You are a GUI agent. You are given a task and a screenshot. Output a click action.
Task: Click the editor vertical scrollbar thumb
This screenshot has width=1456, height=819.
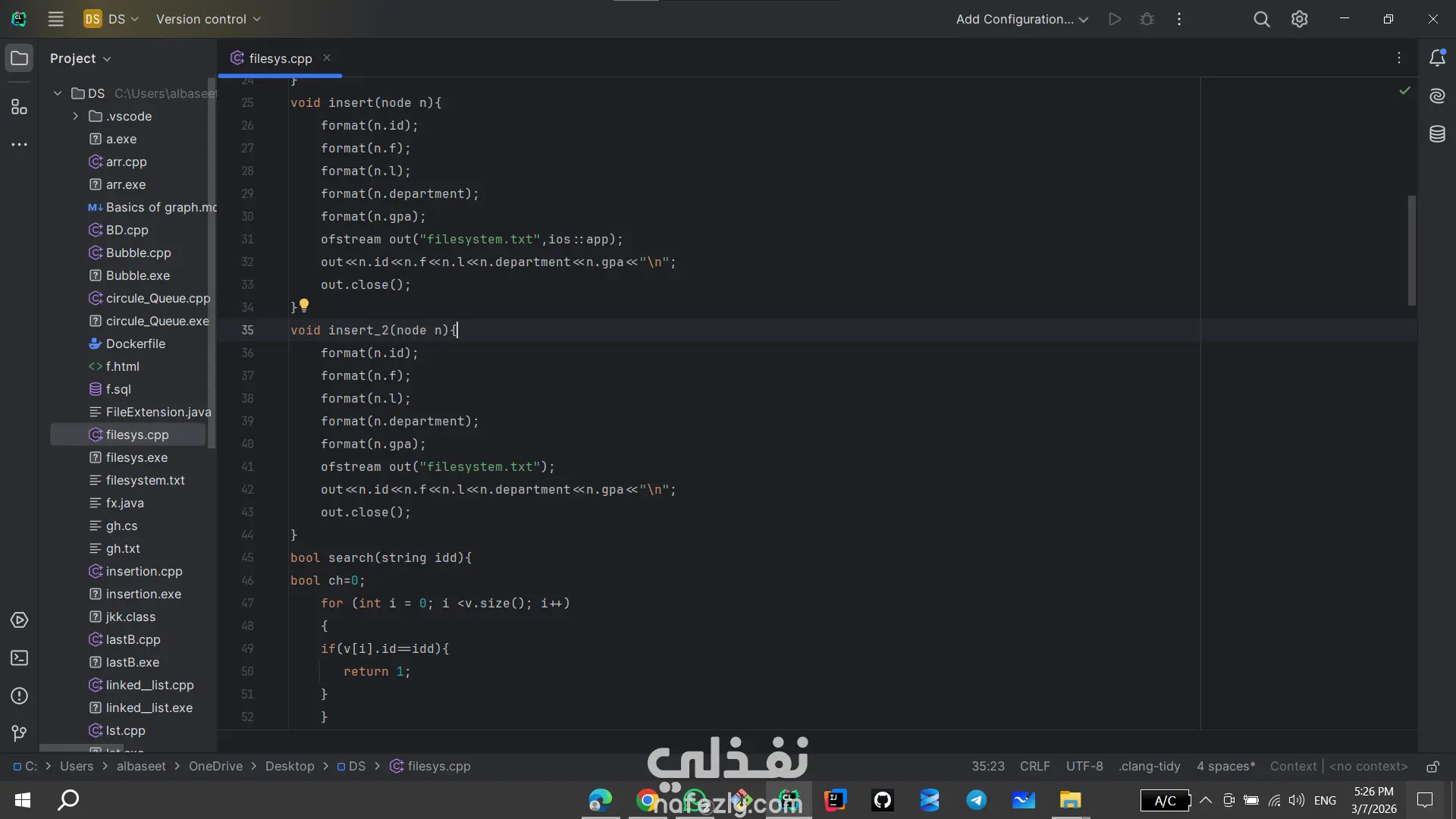point(1411,250)
